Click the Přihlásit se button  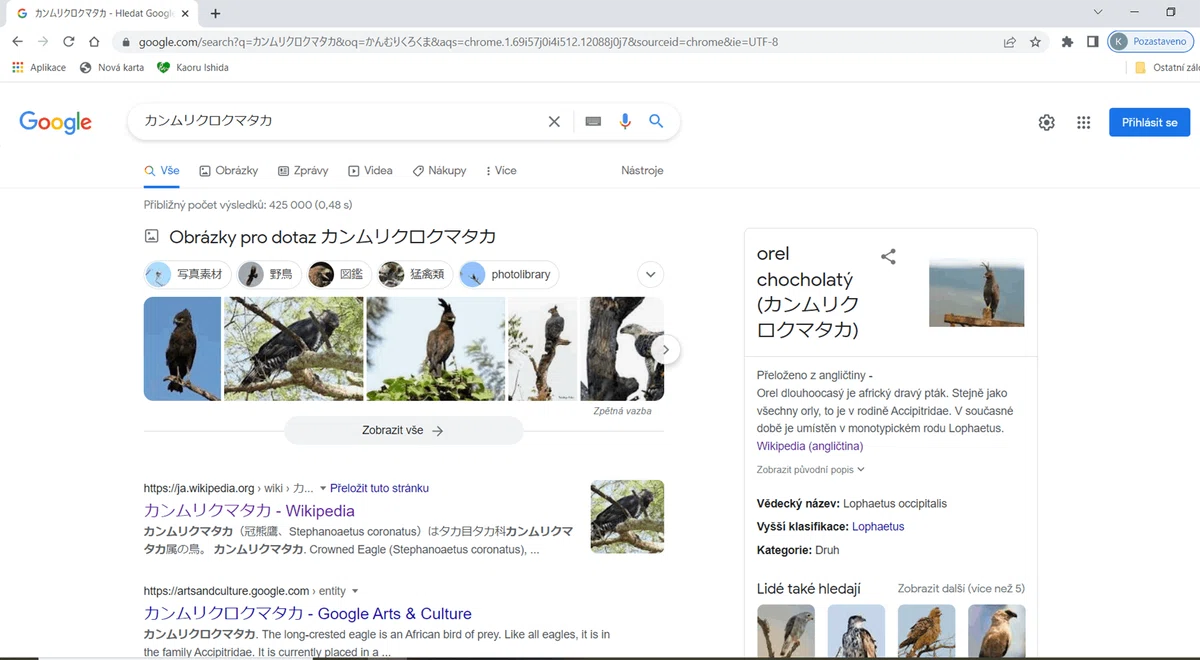click(x=1149, y=122)
